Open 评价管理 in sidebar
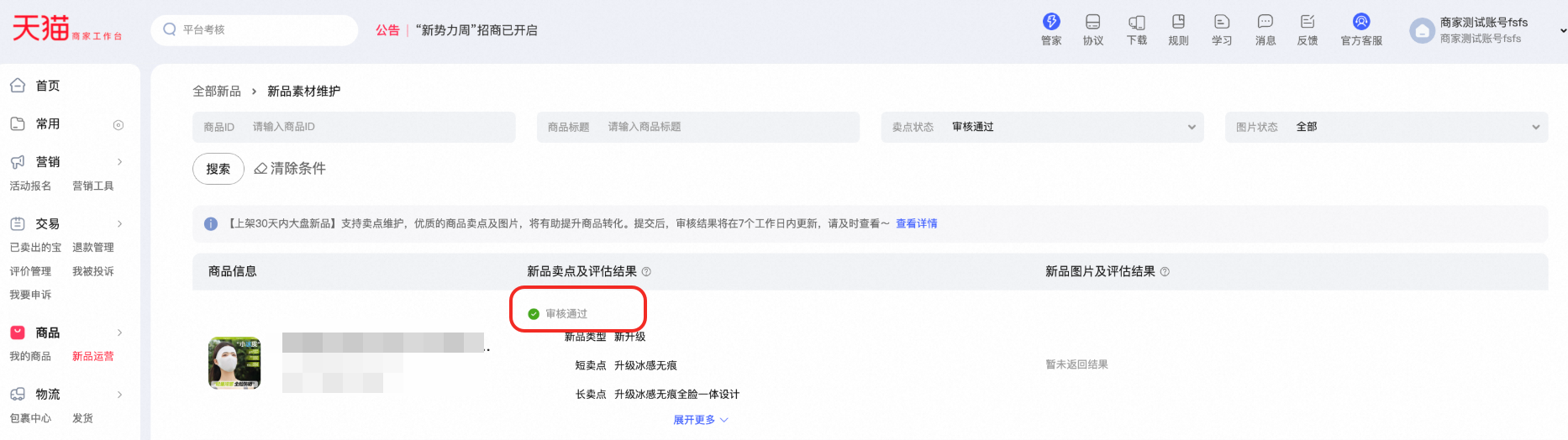Image resolution: width=1568 pixels, height=440 pixels. point(30,271)
